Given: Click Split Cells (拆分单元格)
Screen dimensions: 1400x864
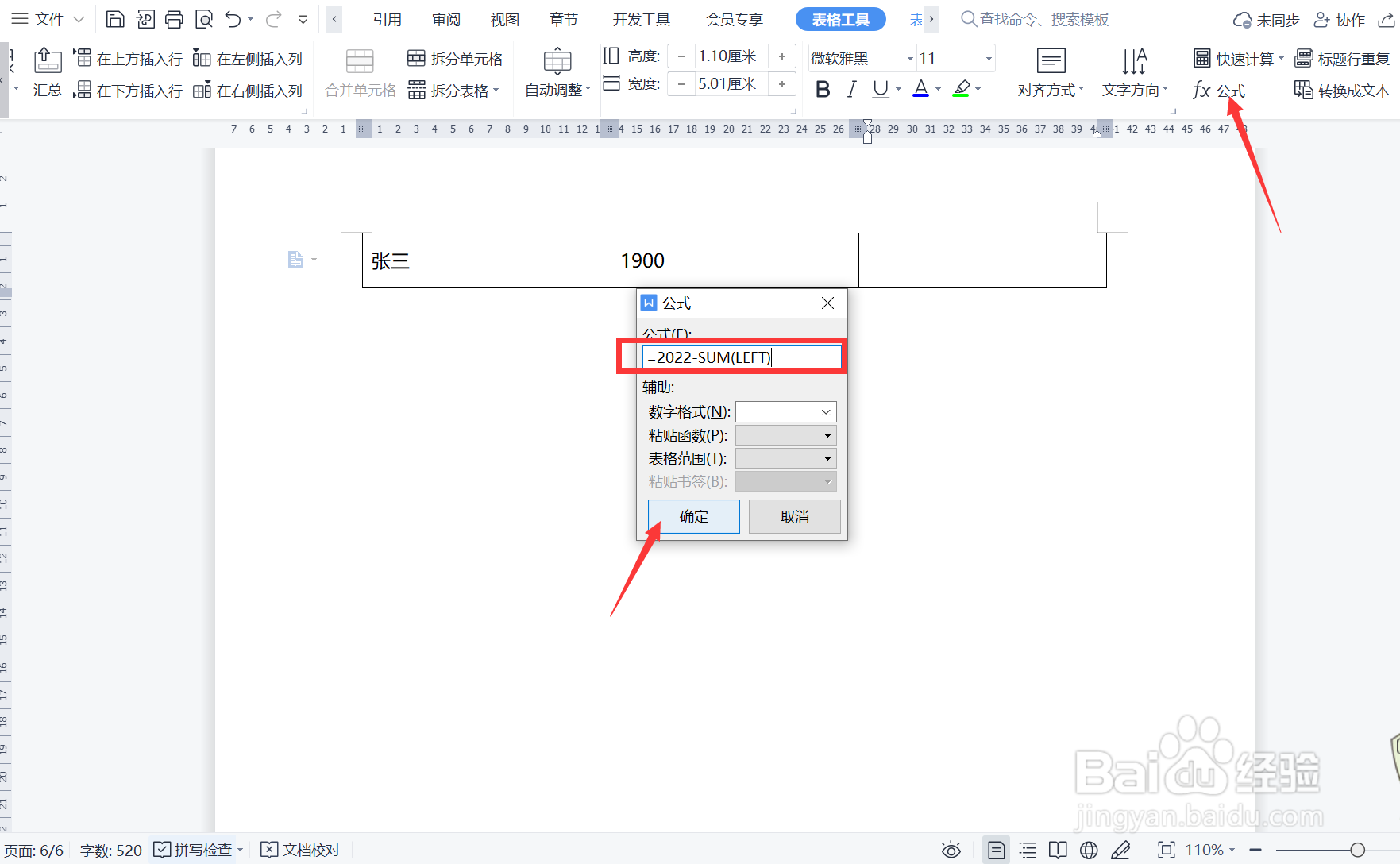Looking at the screenshot, I should (x=455, y=59).
